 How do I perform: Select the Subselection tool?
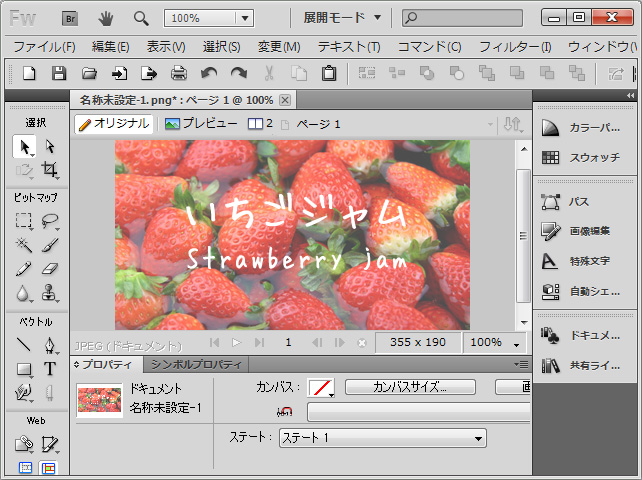(50, 146)
